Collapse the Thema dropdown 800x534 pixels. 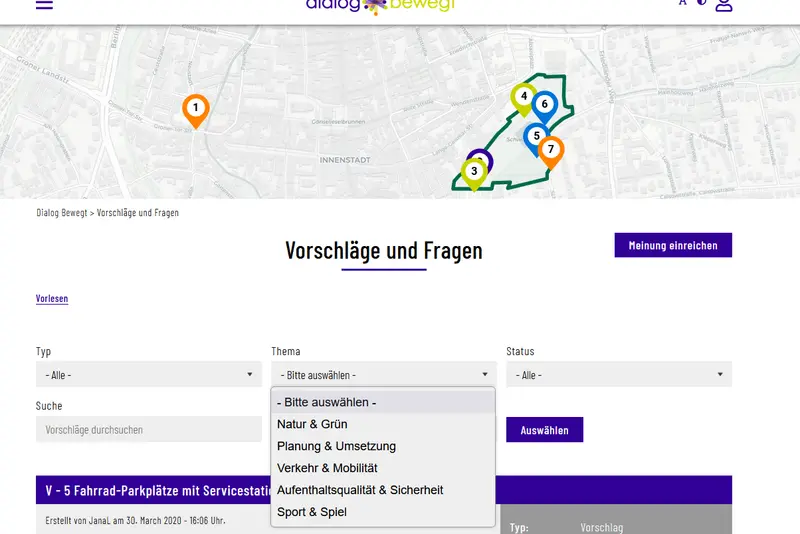[384, 374]
